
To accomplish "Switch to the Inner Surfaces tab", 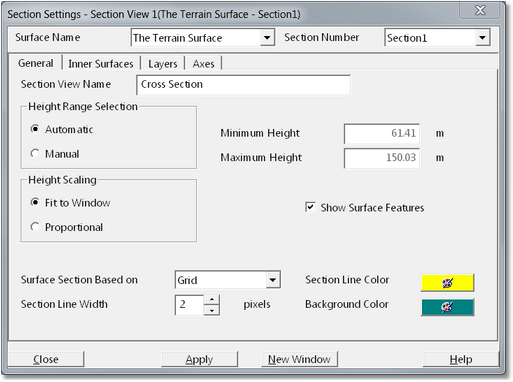I will pos(101,64).
